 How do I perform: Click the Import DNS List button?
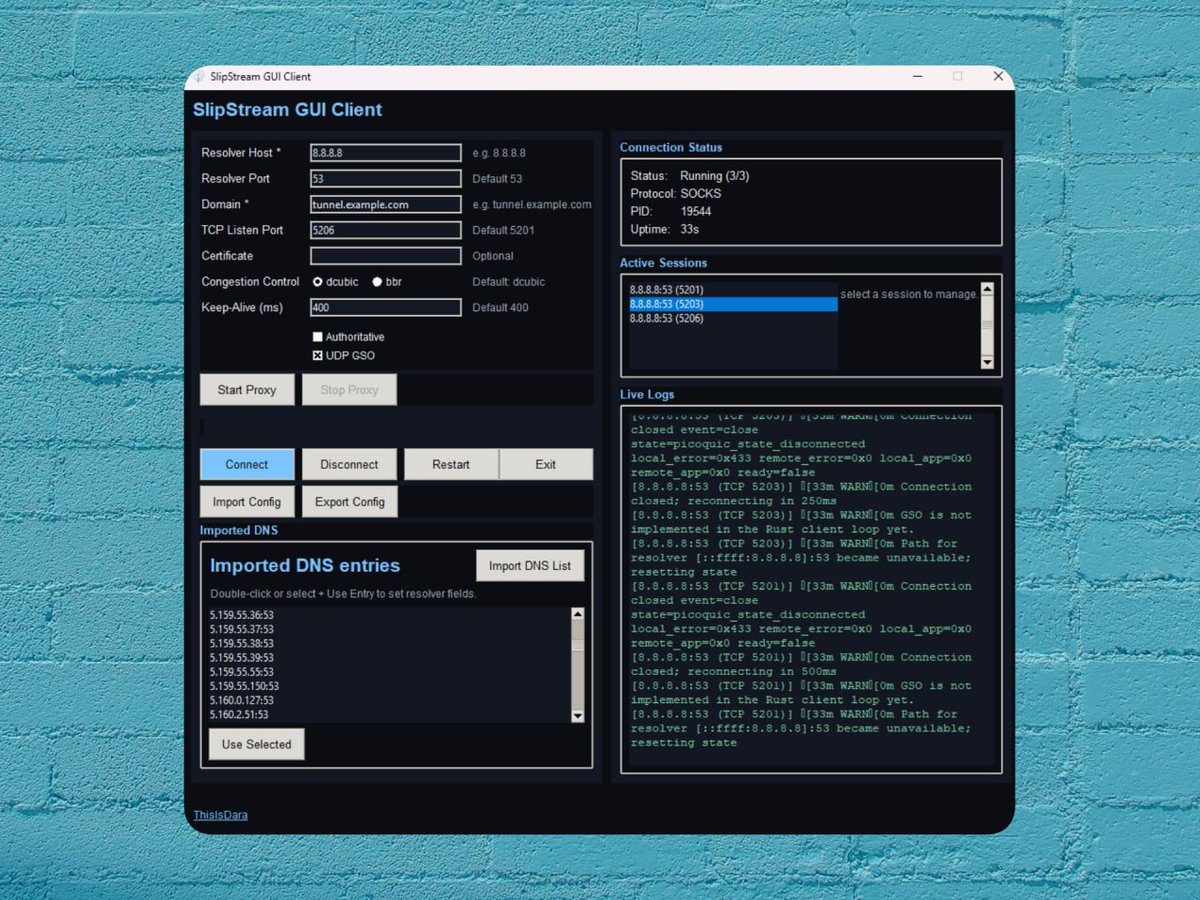530,565
